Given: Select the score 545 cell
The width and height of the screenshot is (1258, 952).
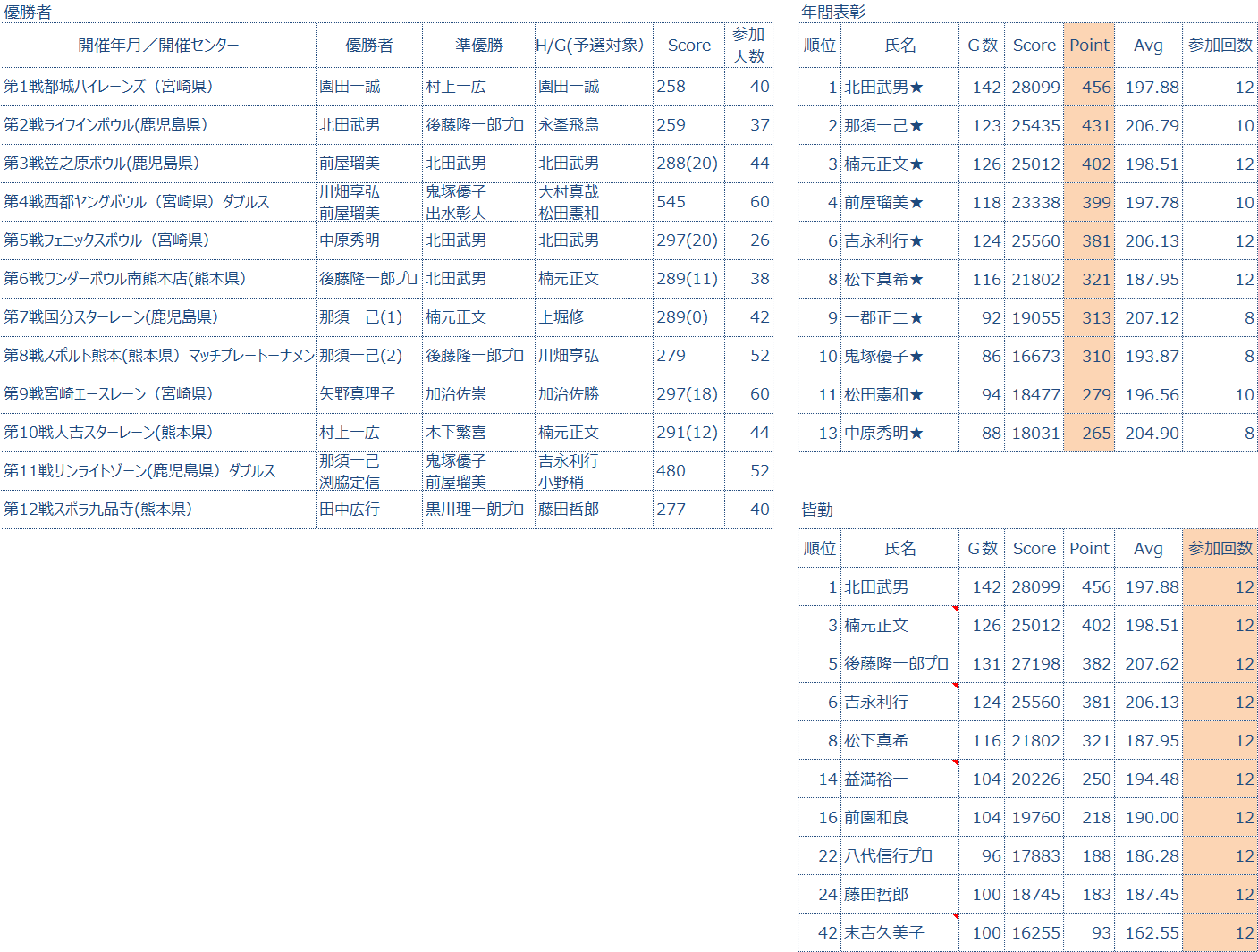Looking at the screenshot, I should (688, 202).
